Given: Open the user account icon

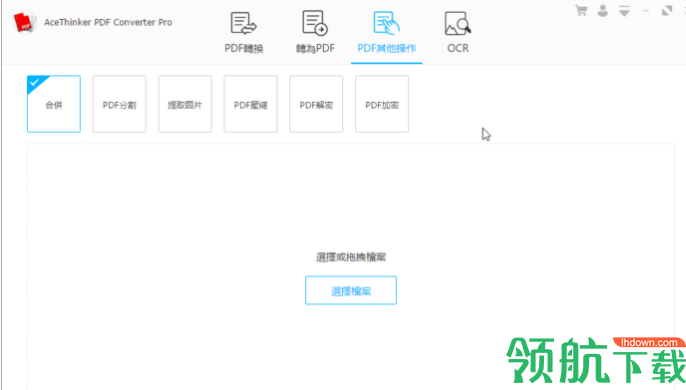Looking at the screenshot, I should click(603, 11).
